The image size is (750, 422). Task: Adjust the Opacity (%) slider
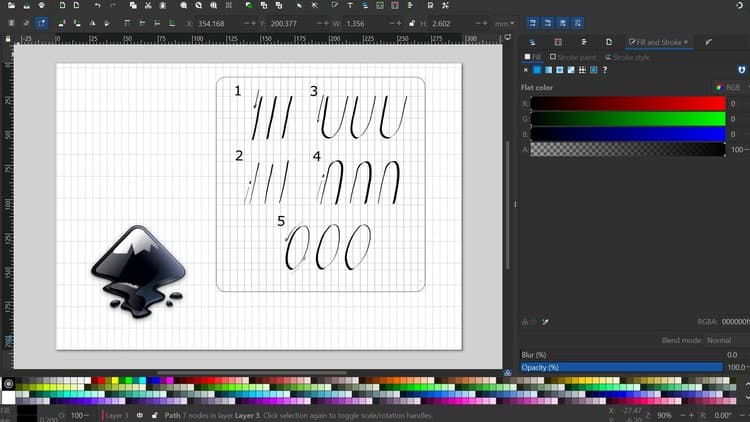(x=621, y=367)
